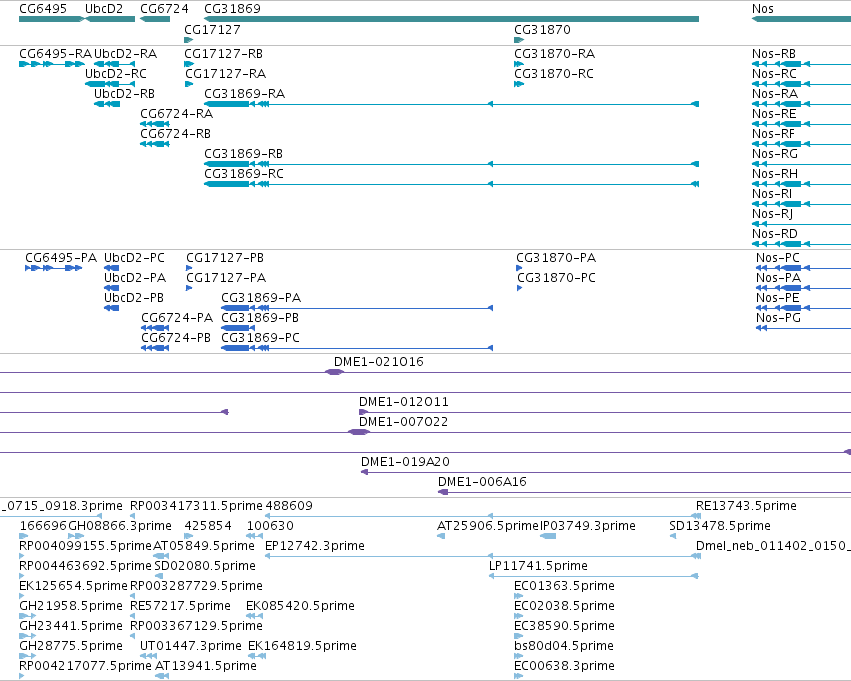The image size is (851, 681).
Task: Click BAC clone DME1-012O11
Action: (404, 402)
